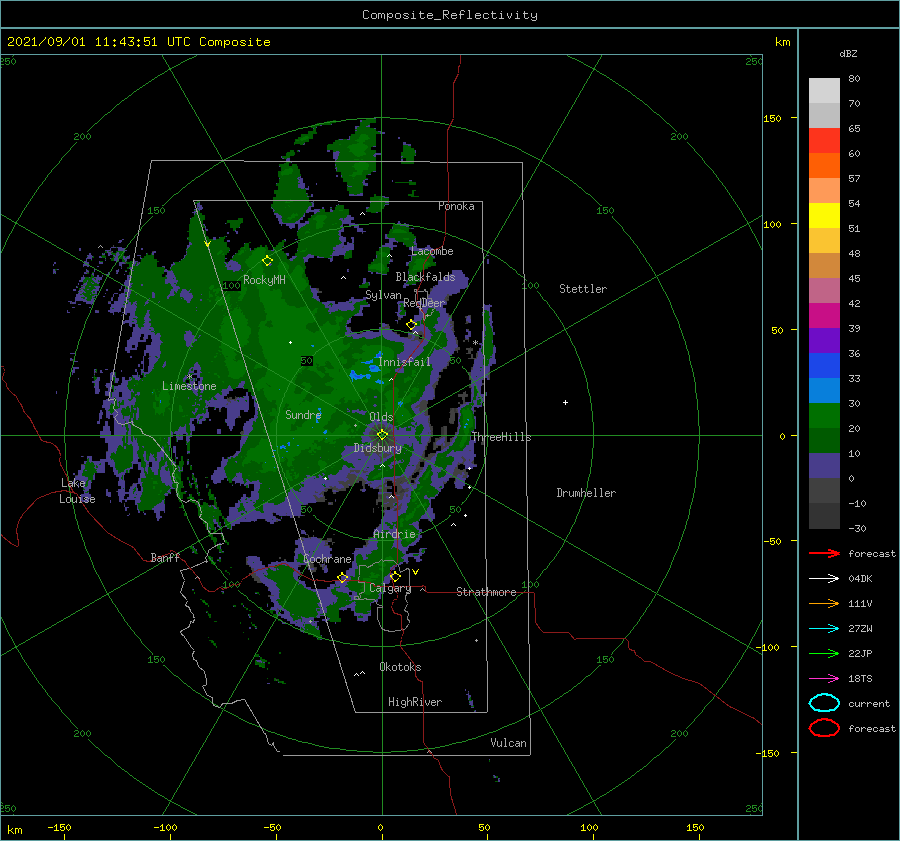Screen dimensions: 900x841
Task: Select the green 20-30 dBZ swatch
Action: pos(824,416)
